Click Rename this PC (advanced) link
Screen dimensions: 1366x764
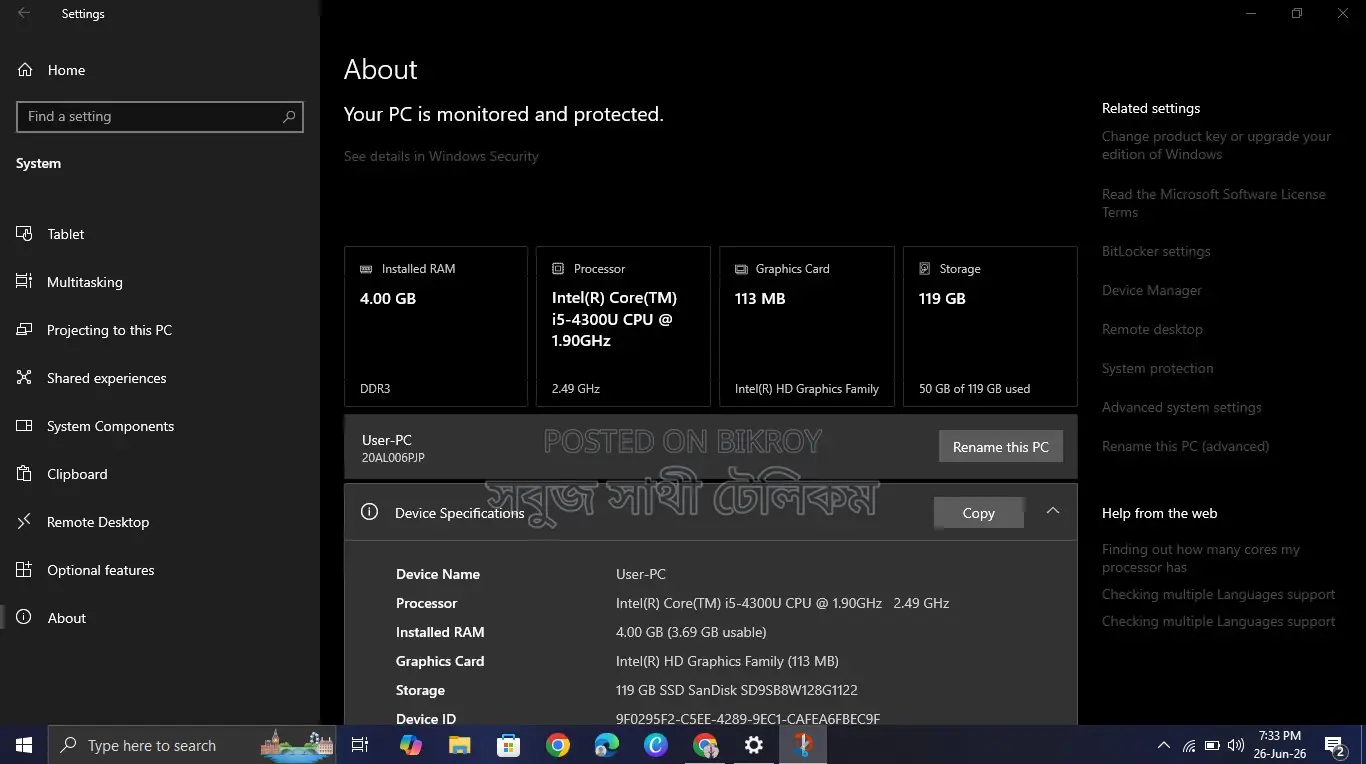pos(1185,446)
